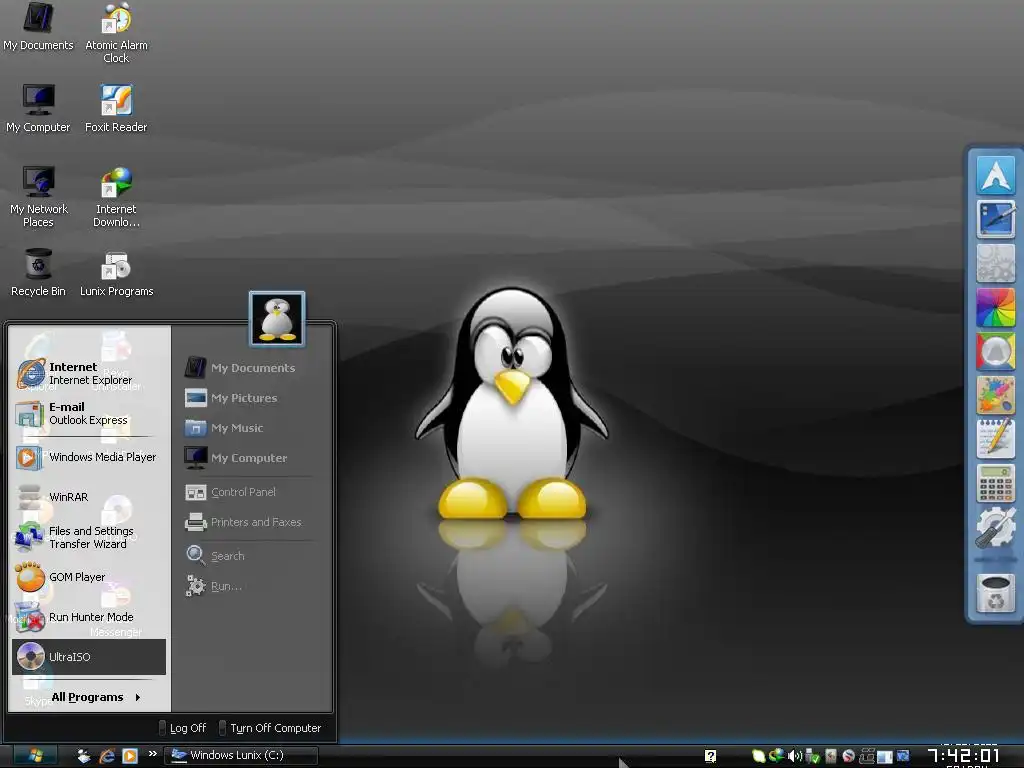Open the rainbow color wheel icon in the dock

[995, 308]
